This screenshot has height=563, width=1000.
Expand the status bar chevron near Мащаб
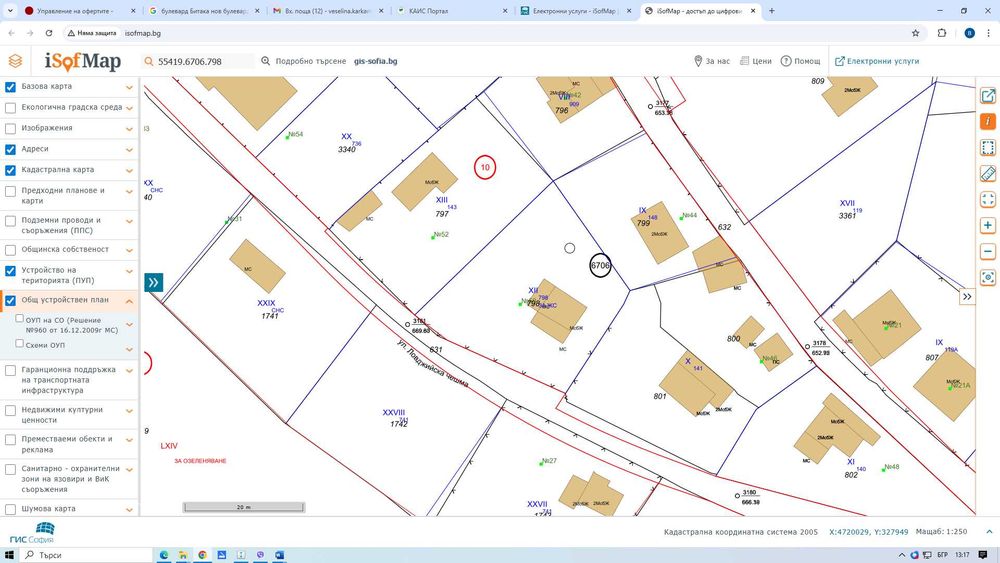pos(989,531)
